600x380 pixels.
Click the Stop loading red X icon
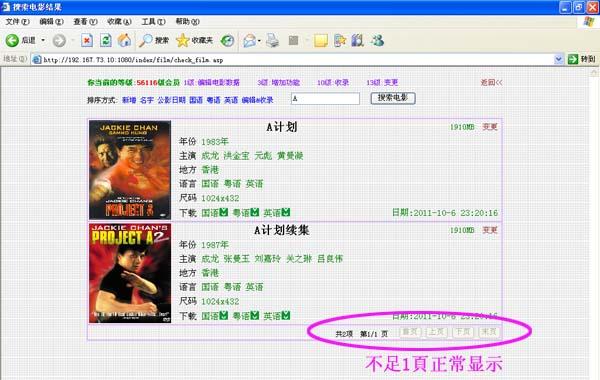(x=87, y=40)
